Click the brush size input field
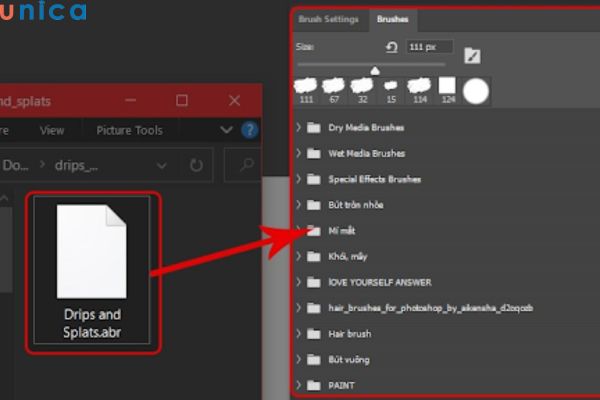 [430, 47]
